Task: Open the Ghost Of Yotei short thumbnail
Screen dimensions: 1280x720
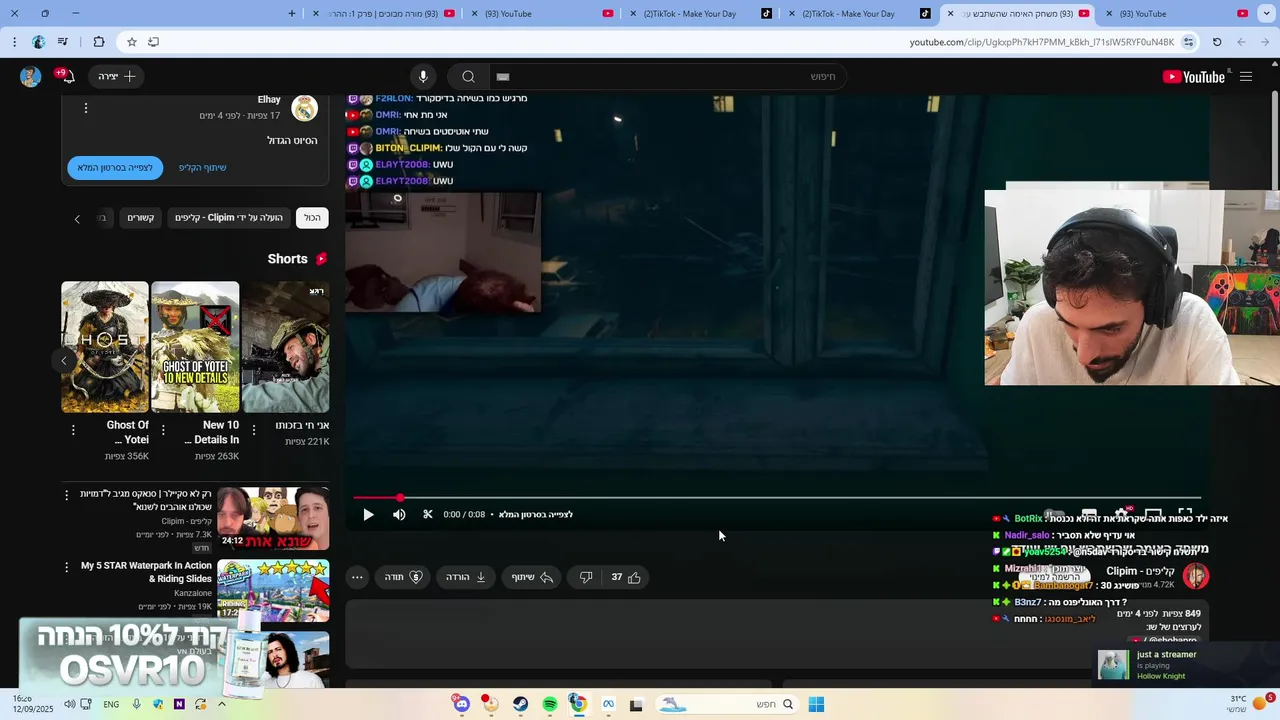Action: point(105,347)
